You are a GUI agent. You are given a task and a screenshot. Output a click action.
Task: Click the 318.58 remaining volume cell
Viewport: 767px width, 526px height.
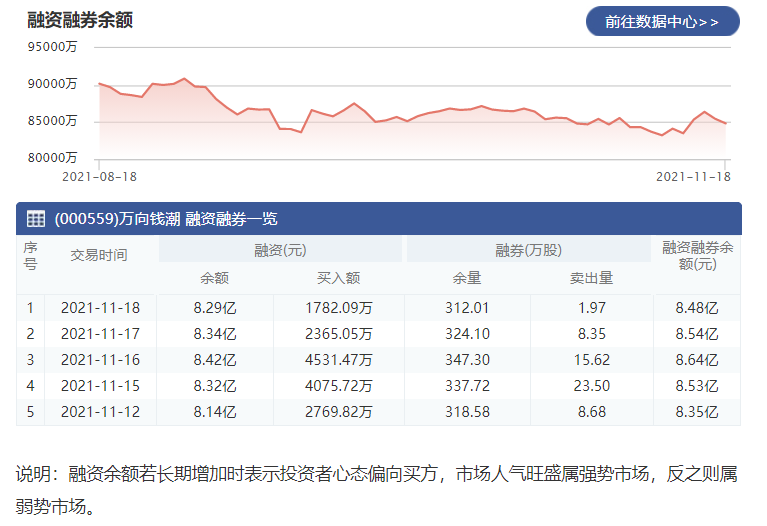[x=467, y=412]
